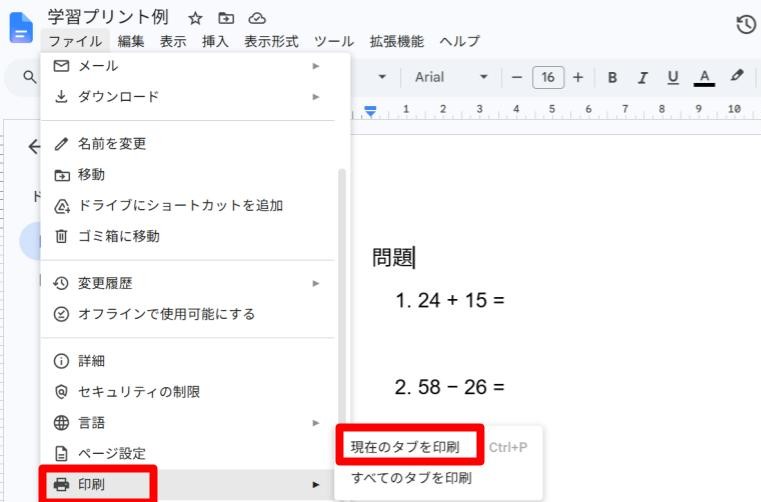Open the ヘルプ menu
The image size is (761, 502).
[460, 41]
